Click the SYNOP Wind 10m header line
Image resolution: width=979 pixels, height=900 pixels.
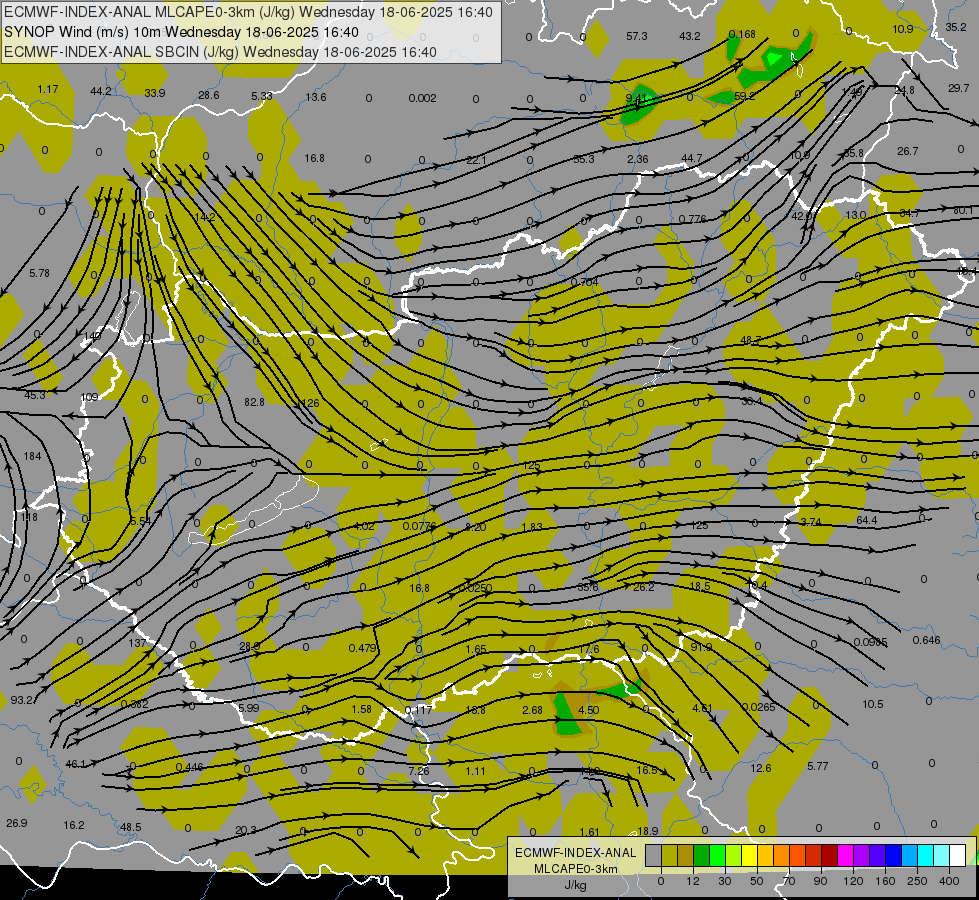181,32
